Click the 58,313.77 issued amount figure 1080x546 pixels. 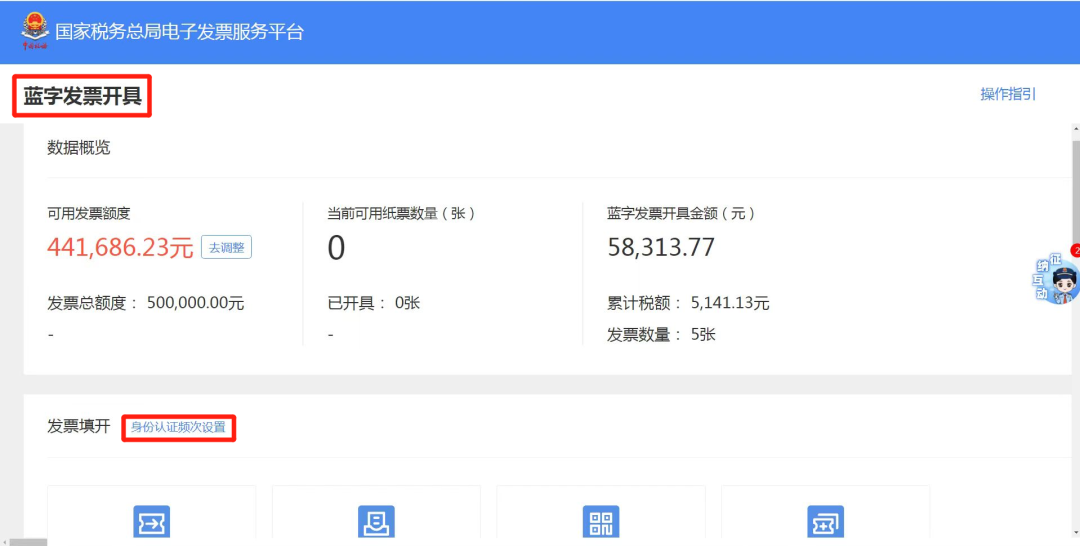661,247
